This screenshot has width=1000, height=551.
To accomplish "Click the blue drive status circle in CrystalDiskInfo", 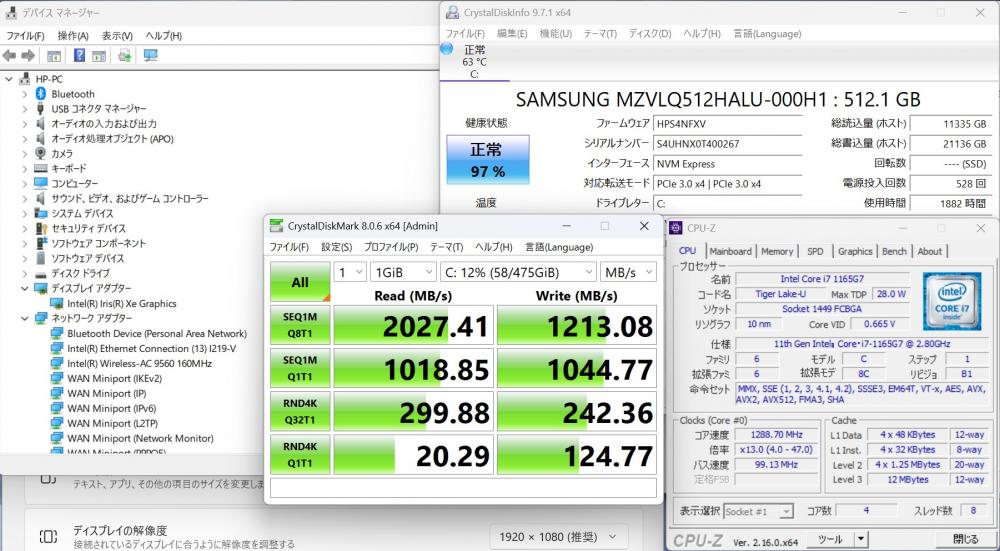I will tap(447, 48).
